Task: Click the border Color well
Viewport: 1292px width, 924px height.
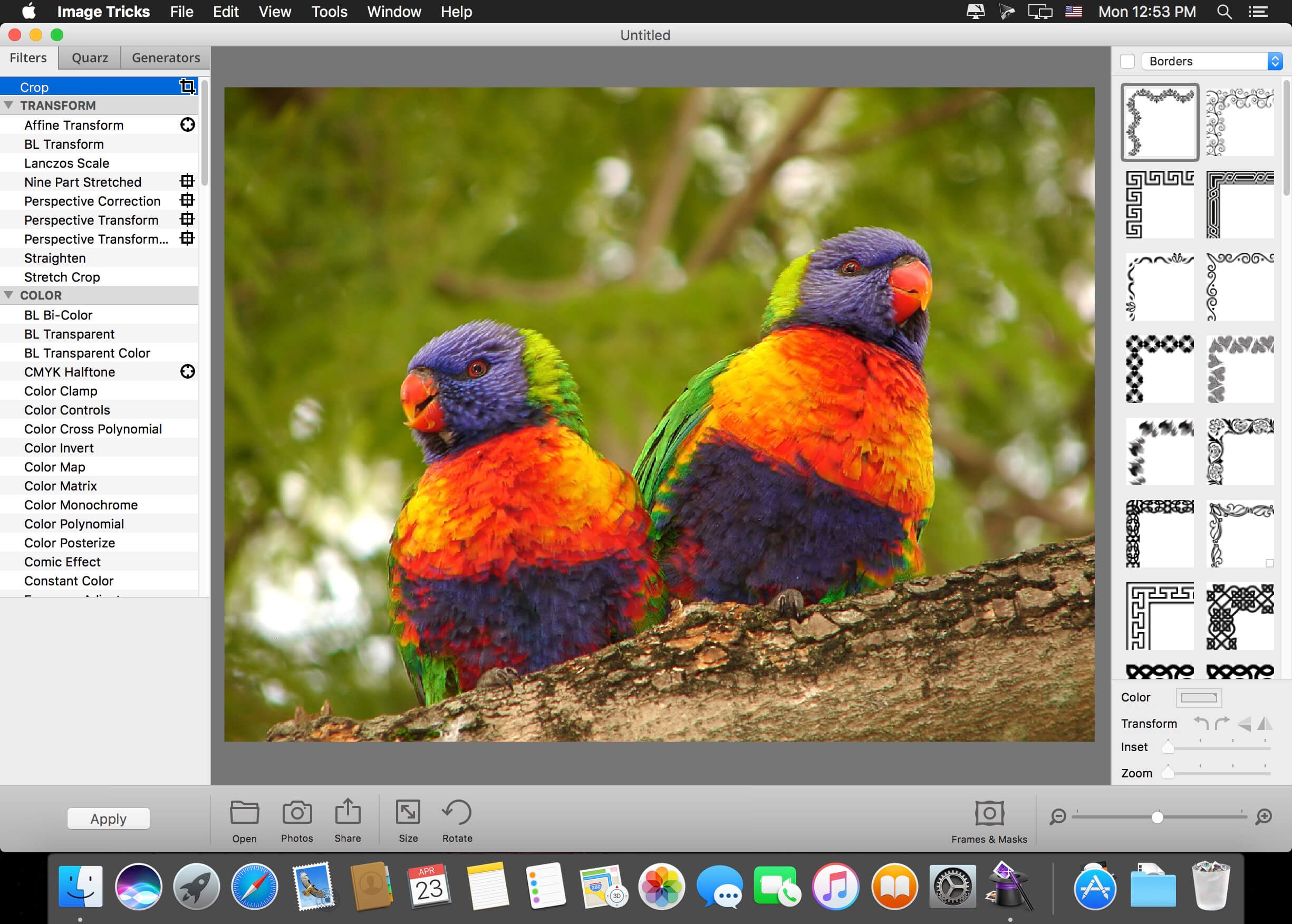Action: pyautogui.click(x=1198, y=698)
